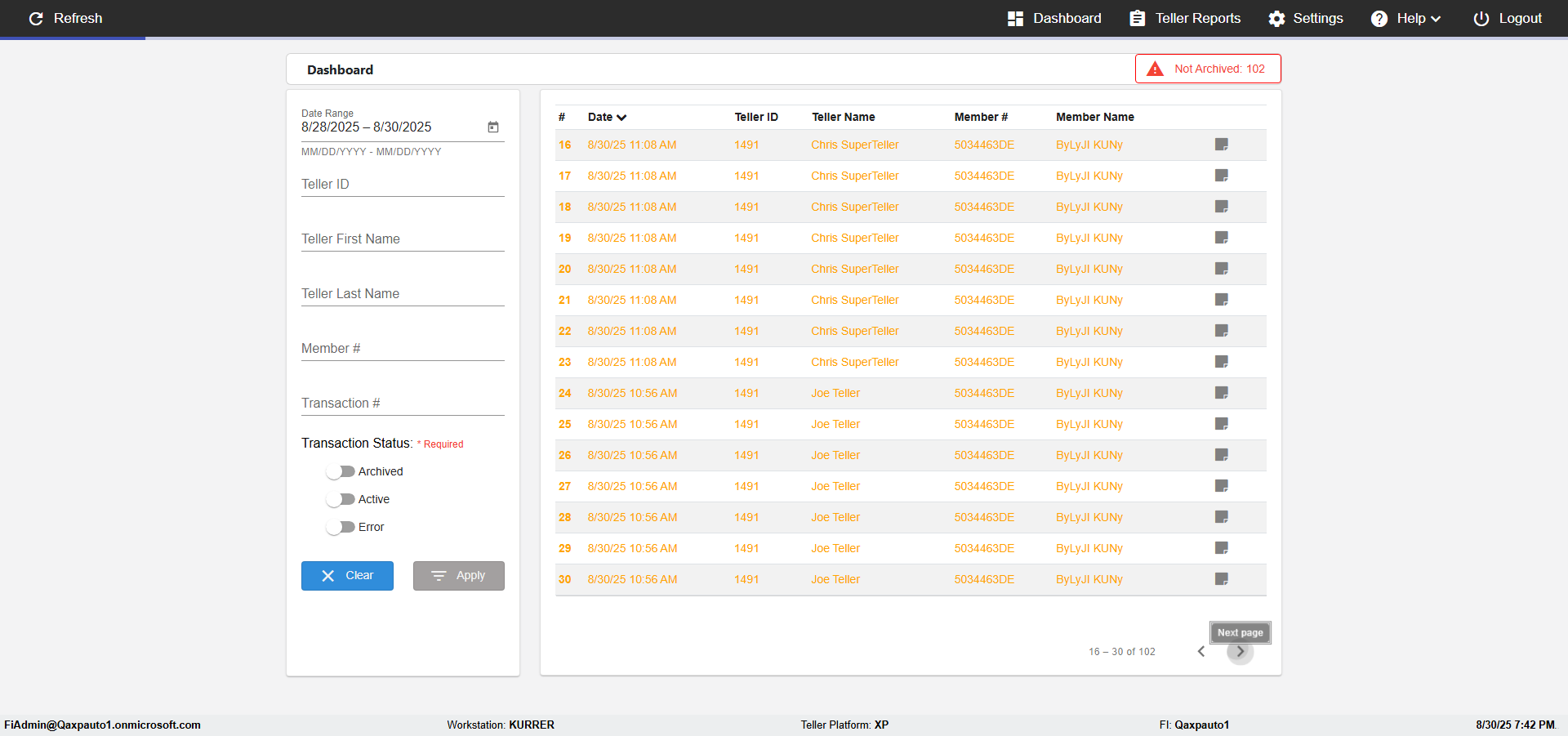Viewport: 1568px width, 736px height.
Task: Open note icon for row 16
Action: [x=1222, y=145]
